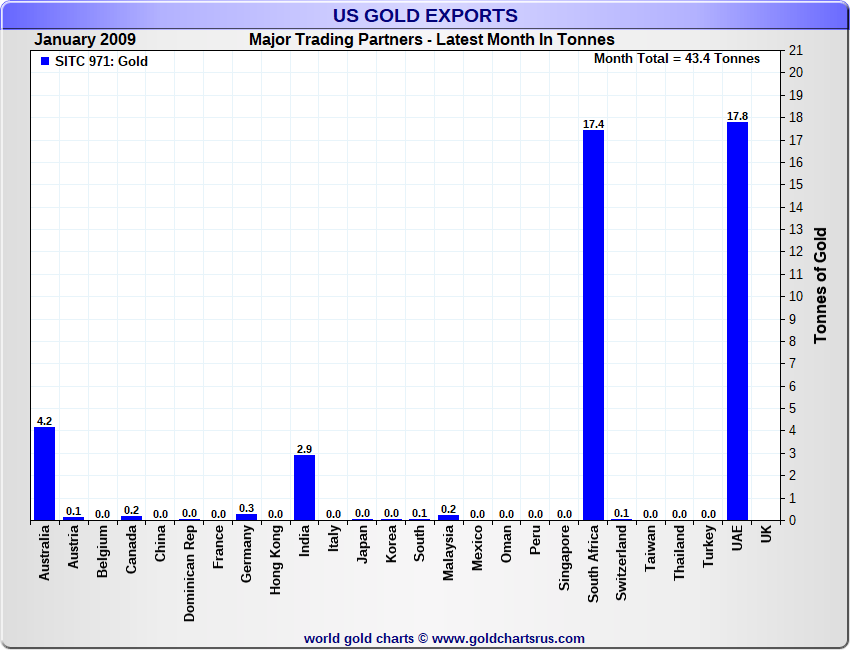Open the www.goldchartsrus.com footer link

coord(508,639)
